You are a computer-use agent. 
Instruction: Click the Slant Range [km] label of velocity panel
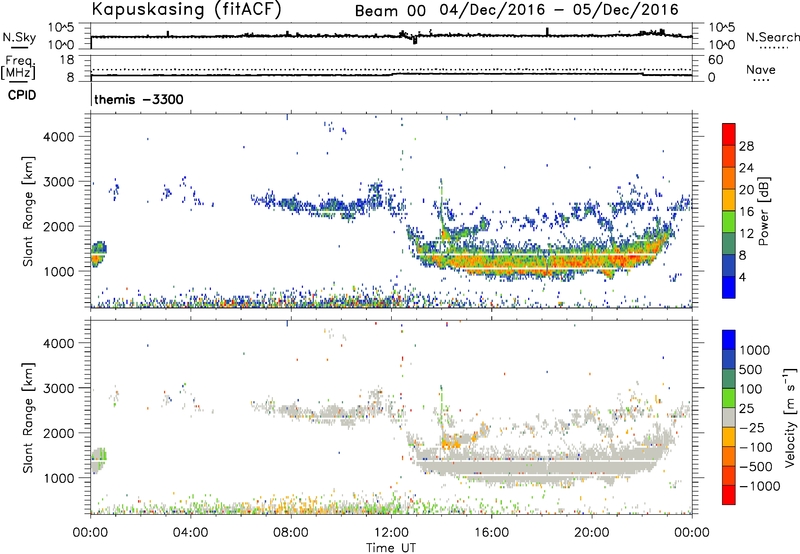28,417
